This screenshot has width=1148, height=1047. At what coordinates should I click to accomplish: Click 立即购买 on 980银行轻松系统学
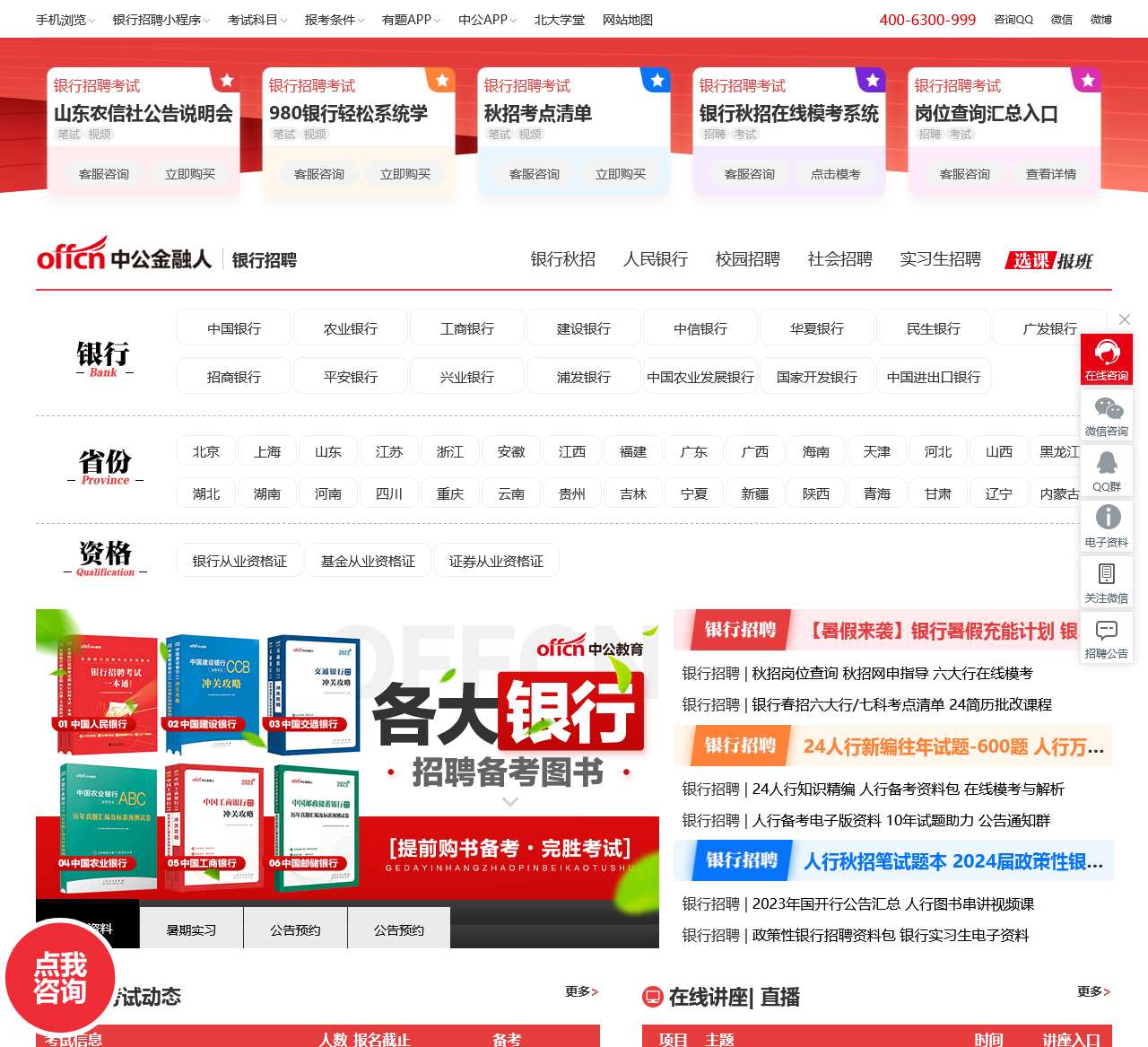click(x=404, y=173)
